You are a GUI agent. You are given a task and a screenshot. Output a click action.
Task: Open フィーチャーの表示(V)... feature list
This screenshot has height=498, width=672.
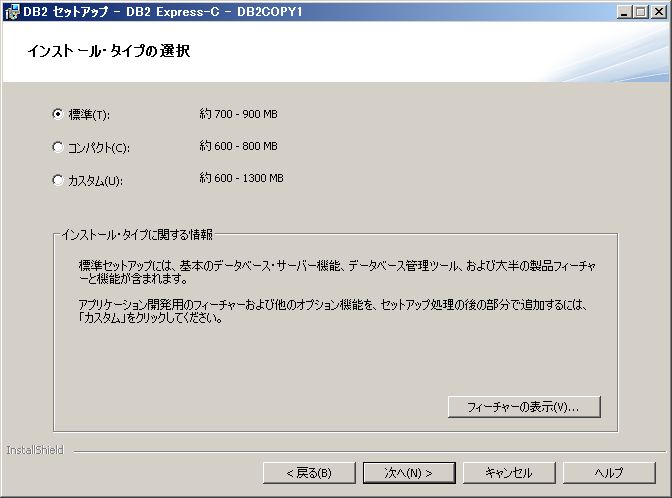[x=524, y=406]
